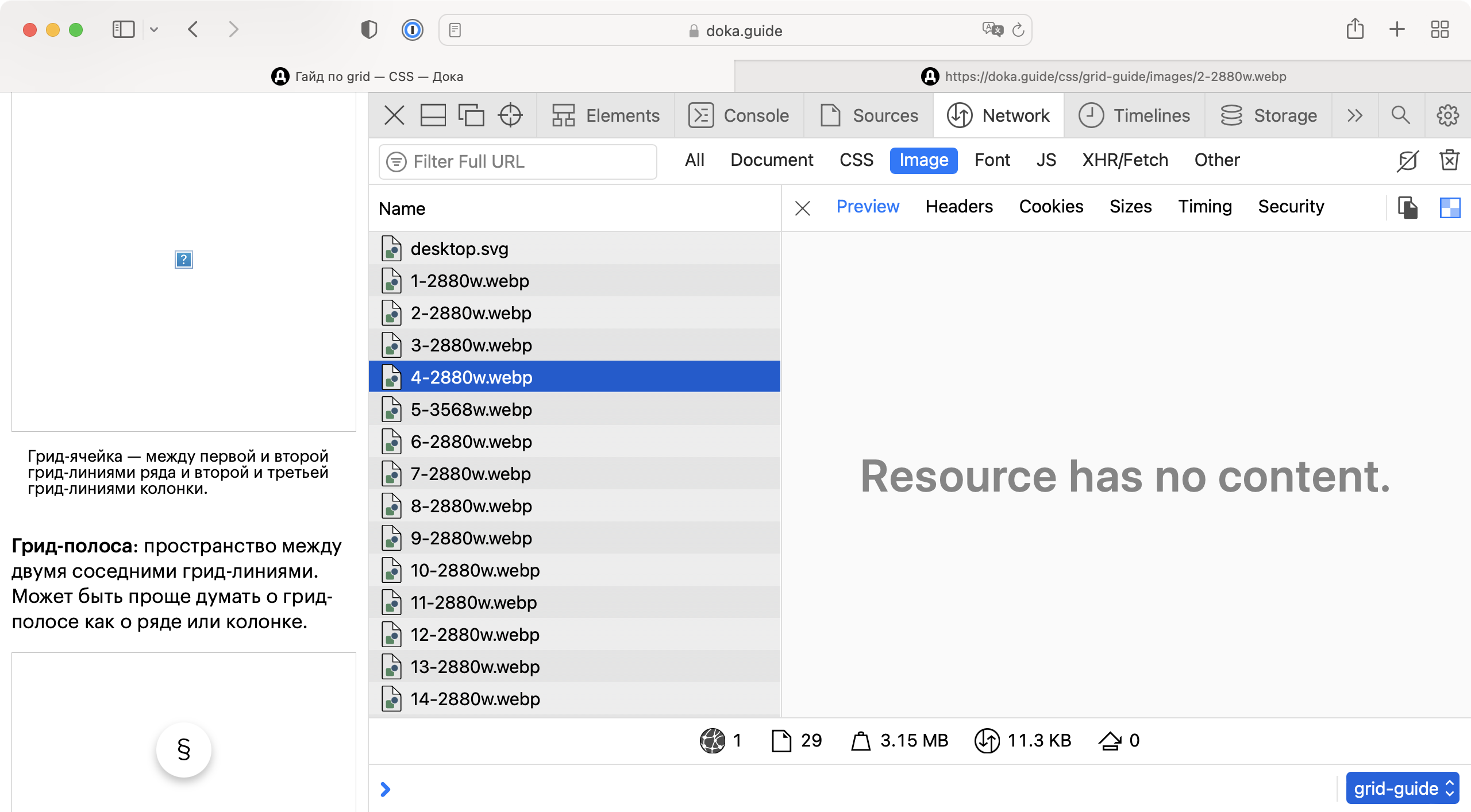Open Safari tab overview
1471x812 pixels.
pos(1440,29)
